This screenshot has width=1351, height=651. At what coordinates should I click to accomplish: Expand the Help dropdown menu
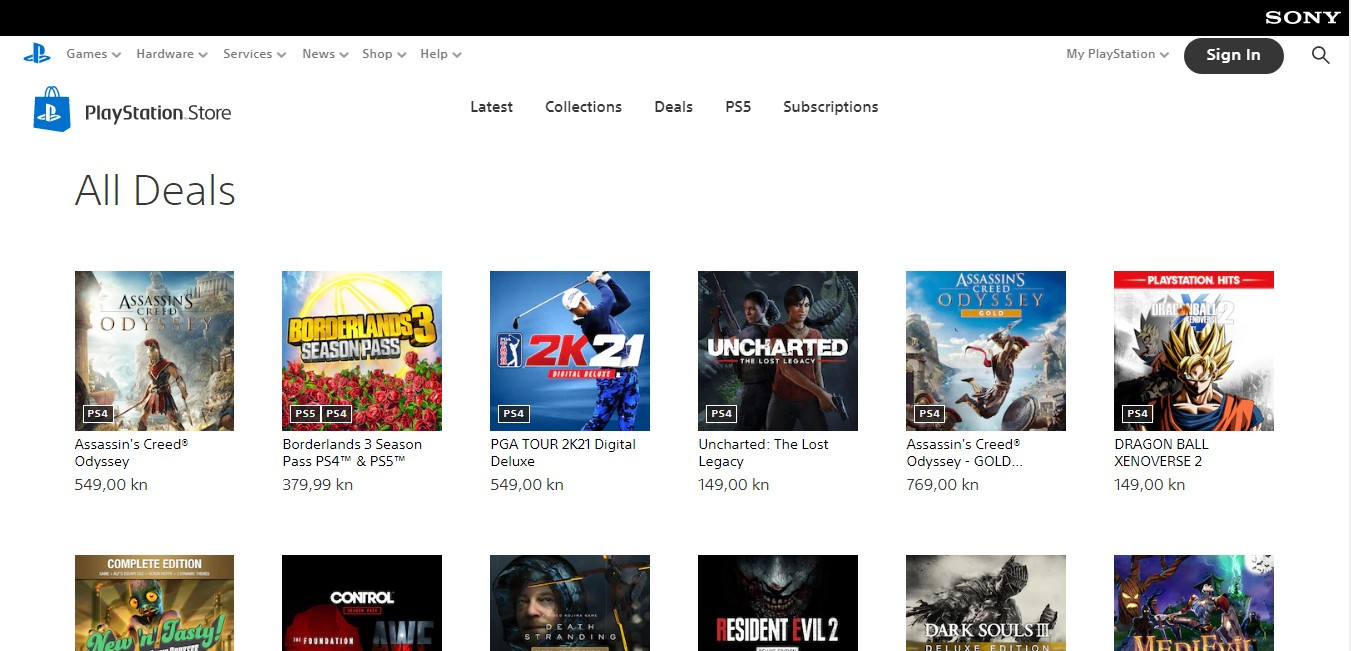(x=440, y=54)
